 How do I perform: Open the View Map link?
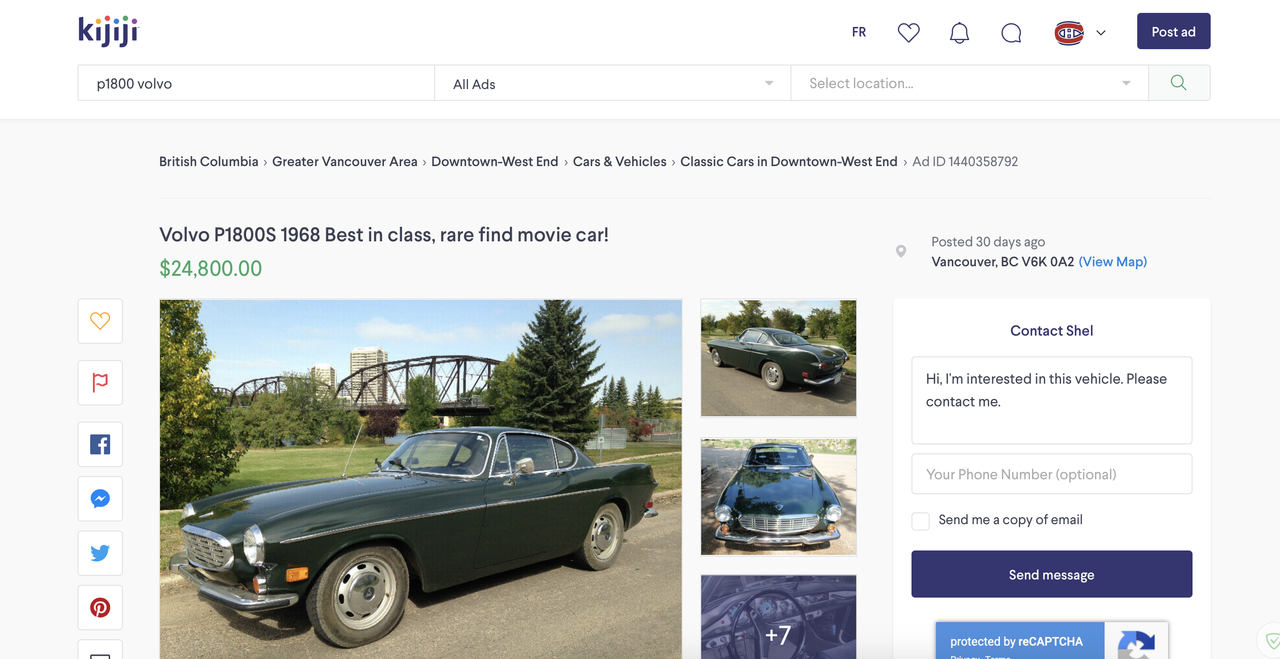1112,261
